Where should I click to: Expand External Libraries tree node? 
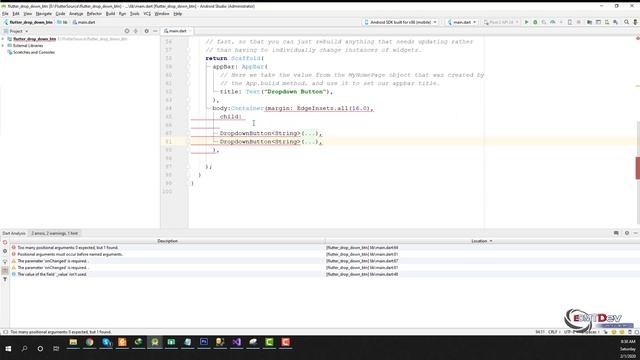3,46
